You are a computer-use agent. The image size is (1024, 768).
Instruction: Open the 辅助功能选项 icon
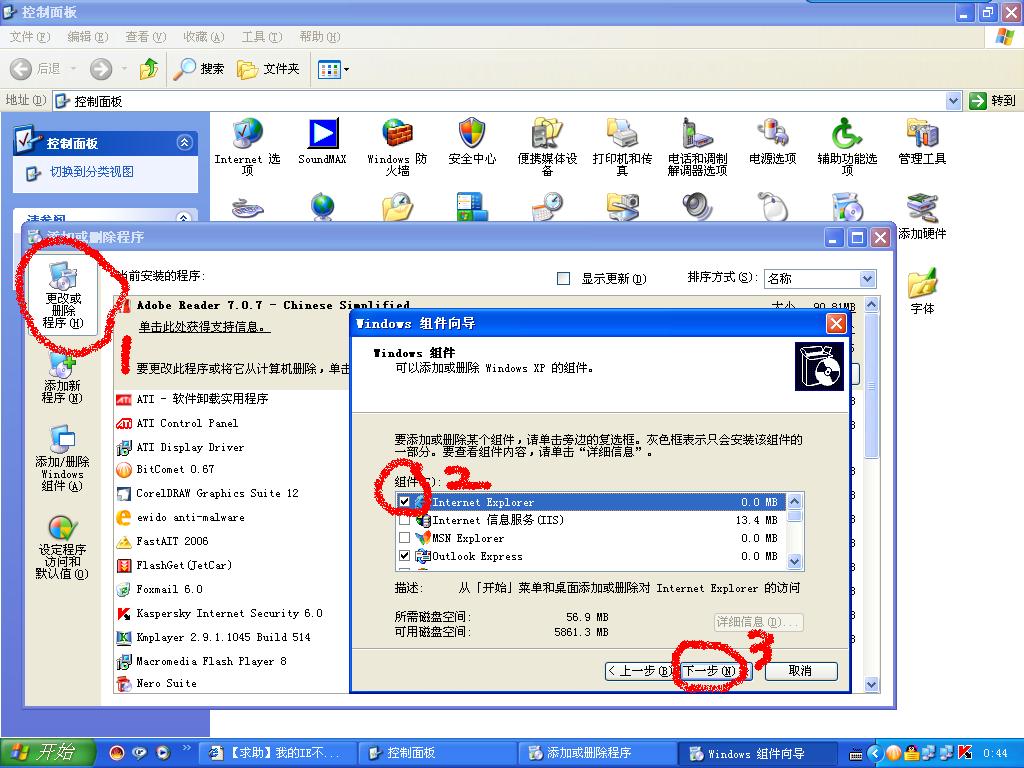tap(847, 146)
